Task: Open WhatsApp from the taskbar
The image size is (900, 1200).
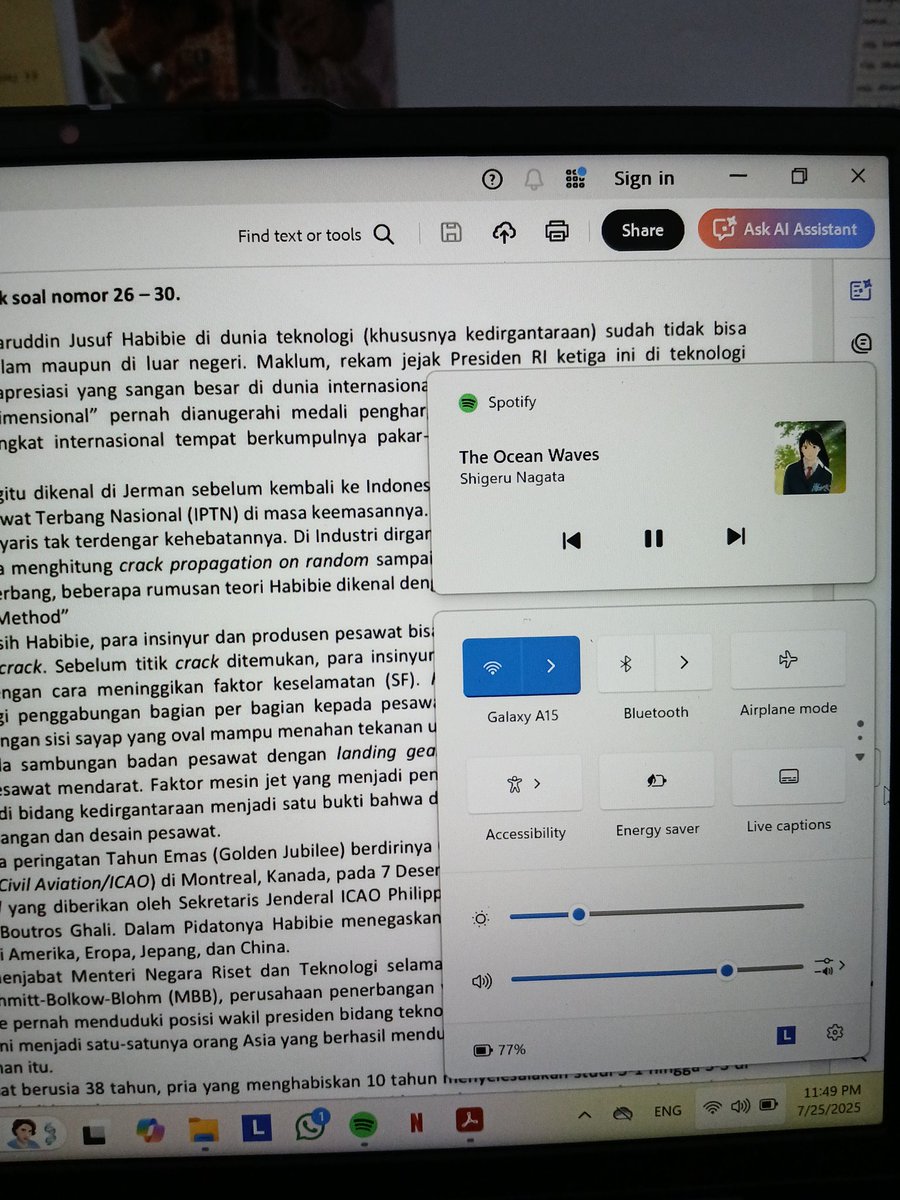Action: click(x=311, y=1125)
